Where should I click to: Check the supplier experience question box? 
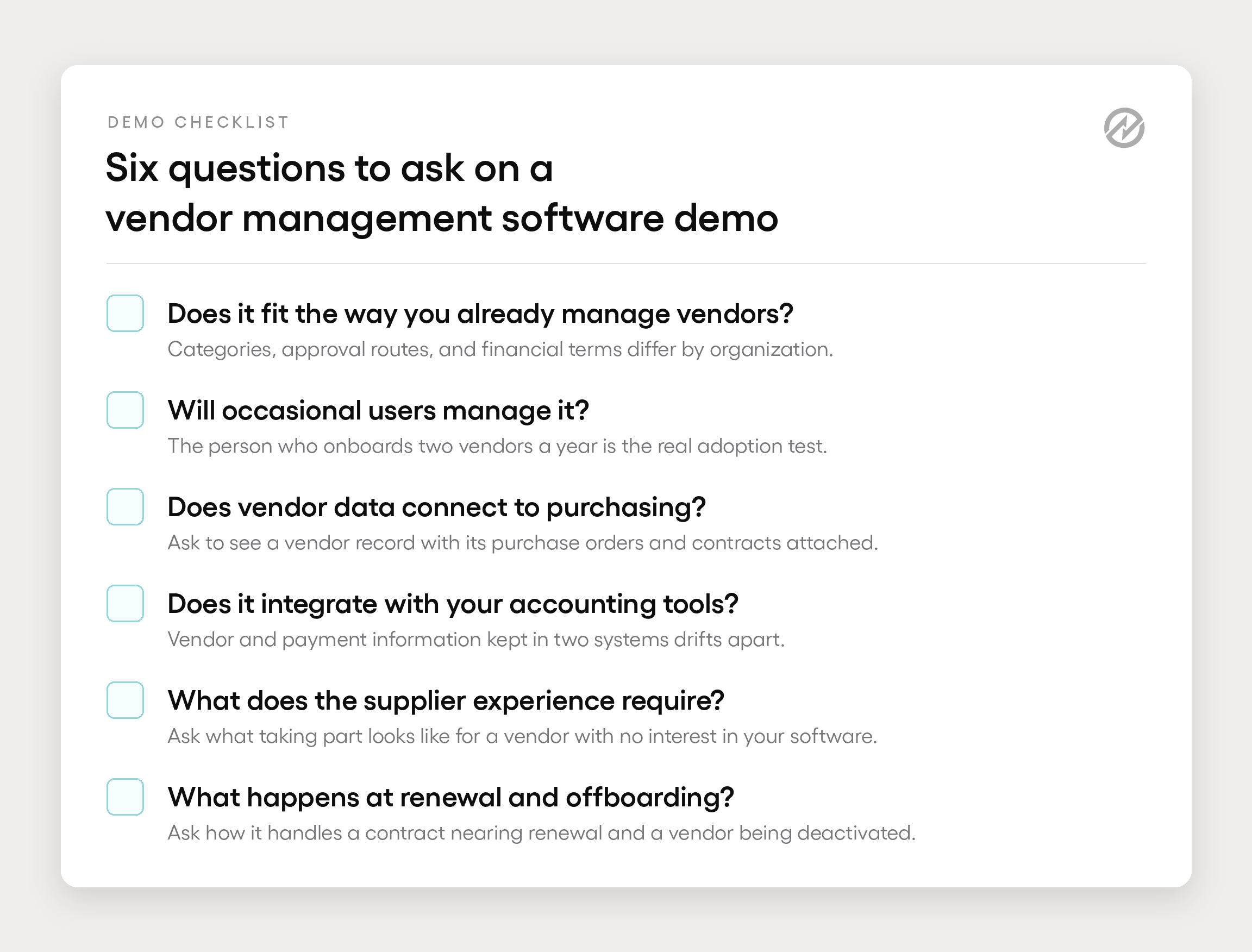tap(126, 700)
